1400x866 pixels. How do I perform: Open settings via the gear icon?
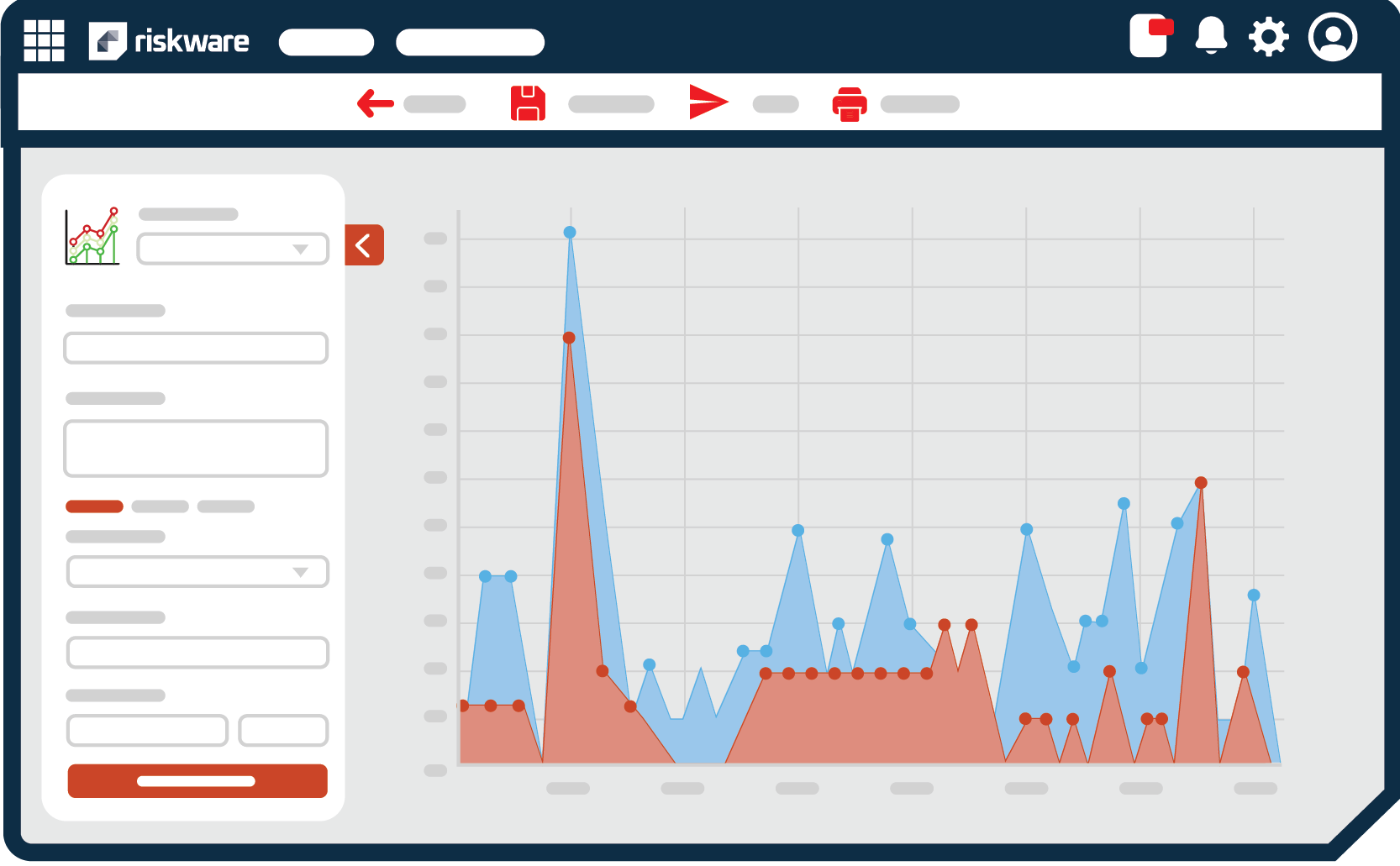point(1268,37)
